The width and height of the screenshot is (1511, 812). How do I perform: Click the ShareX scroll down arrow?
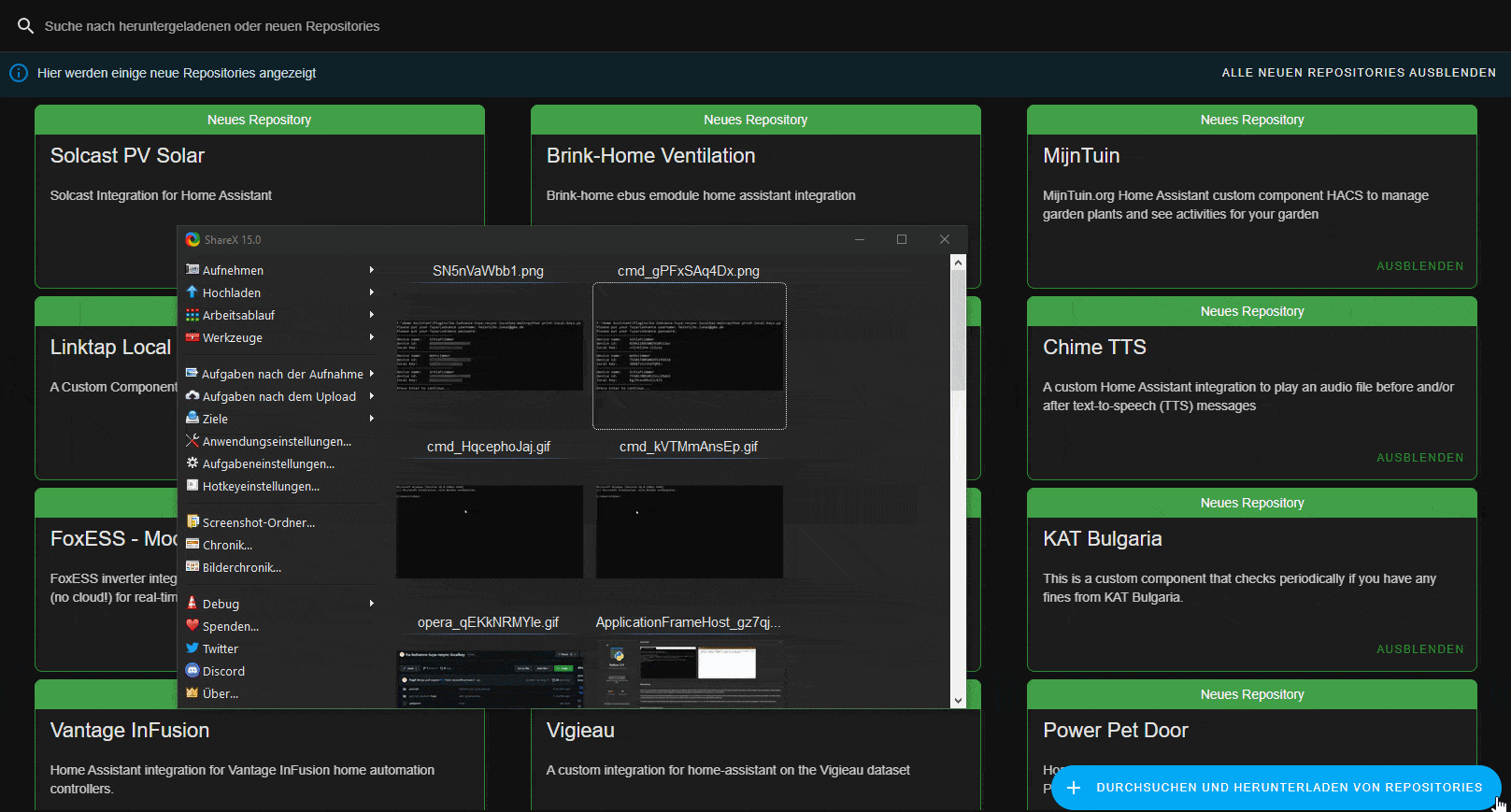click(958, 700)
